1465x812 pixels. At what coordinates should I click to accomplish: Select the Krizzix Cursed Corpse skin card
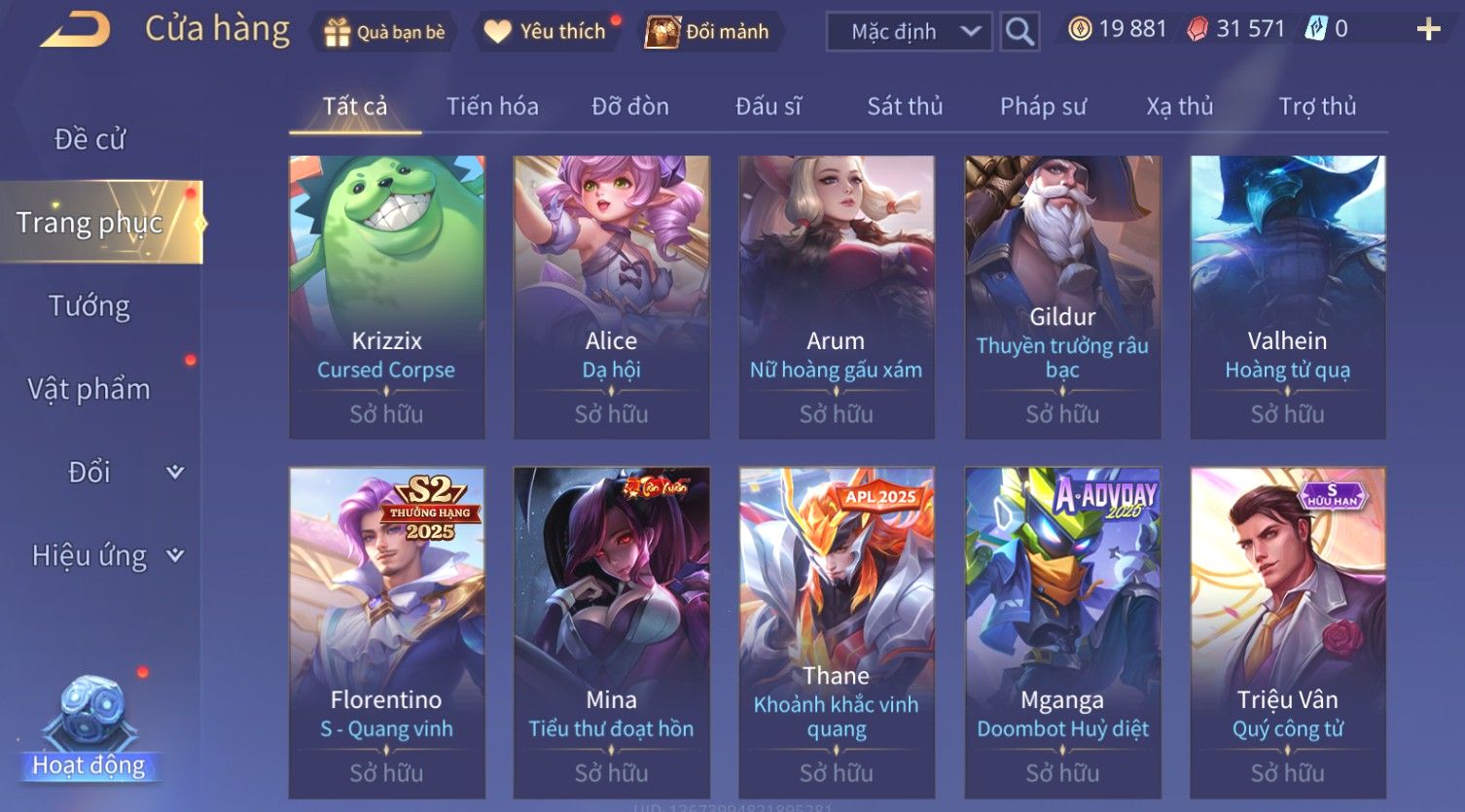[x=387, y=297]
